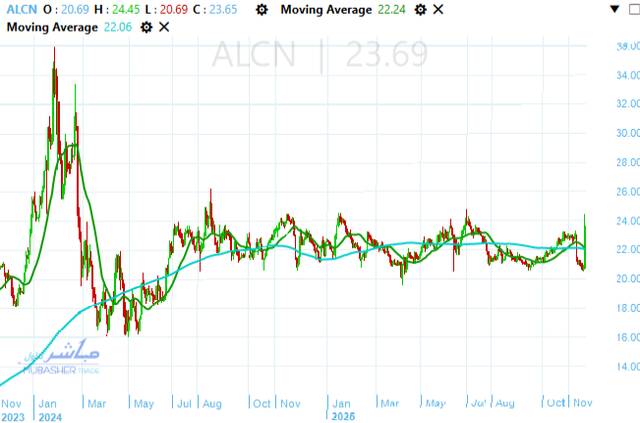
Task: Select the Moving Average 22.24 legend label
Action: [330, 10]
